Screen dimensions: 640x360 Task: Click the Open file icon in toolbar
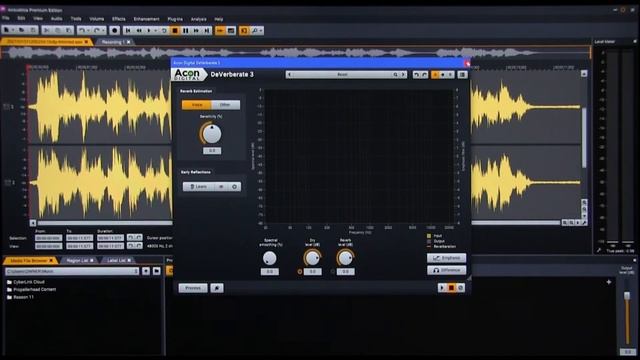22,31
